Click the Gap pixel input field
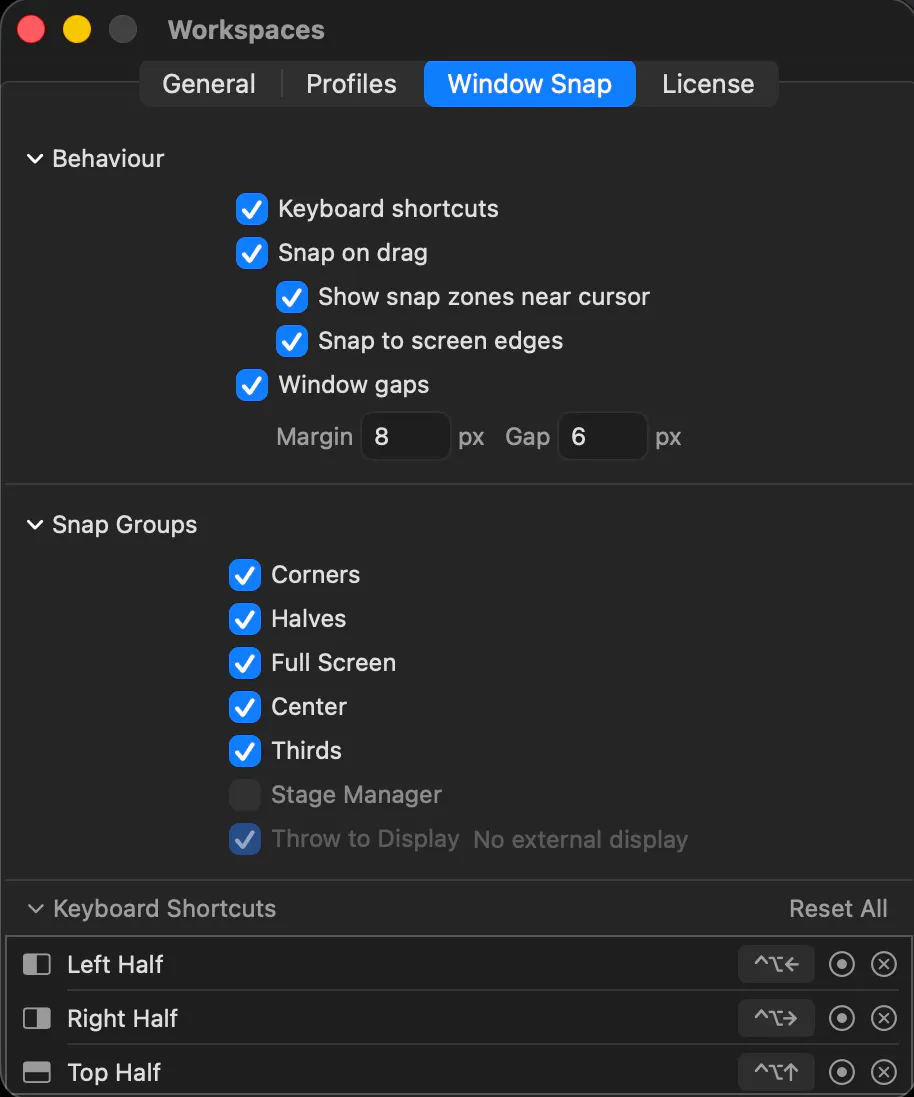 click(x=603, y=437)
